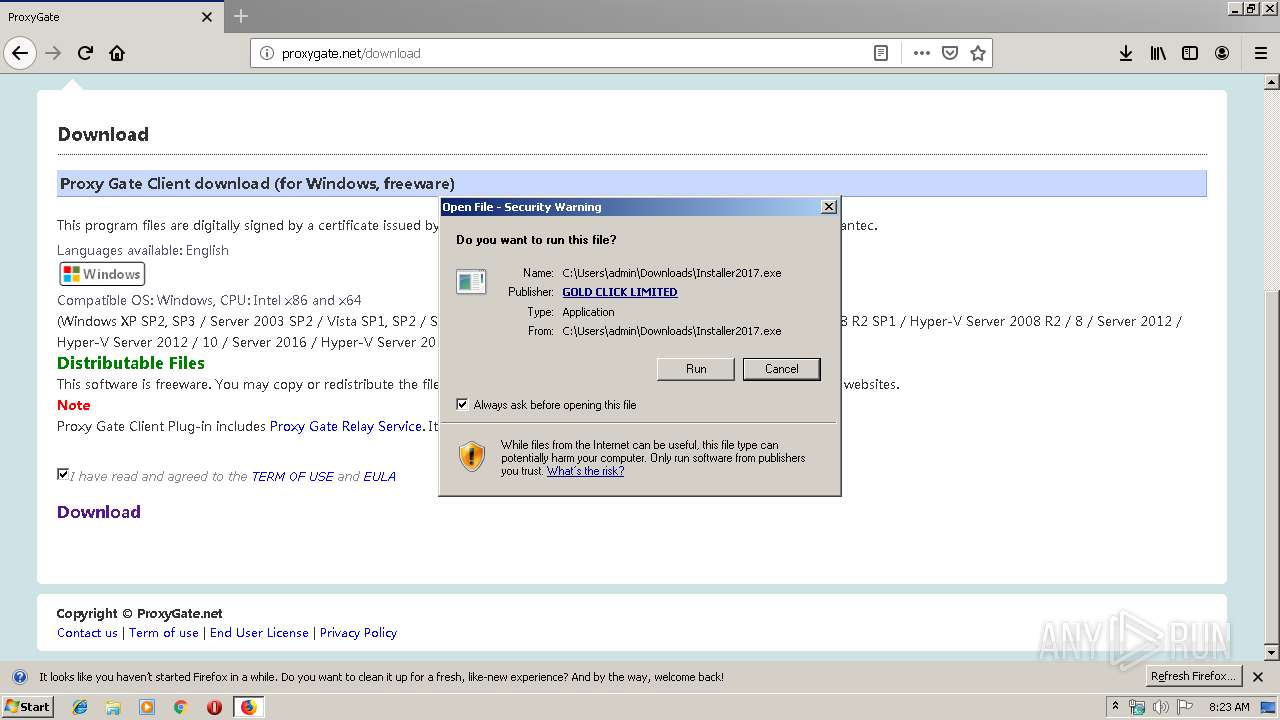Viewport: 1280px width, 720px height.
Task: Open media player taskbar icon
Action: click(147, 707)
